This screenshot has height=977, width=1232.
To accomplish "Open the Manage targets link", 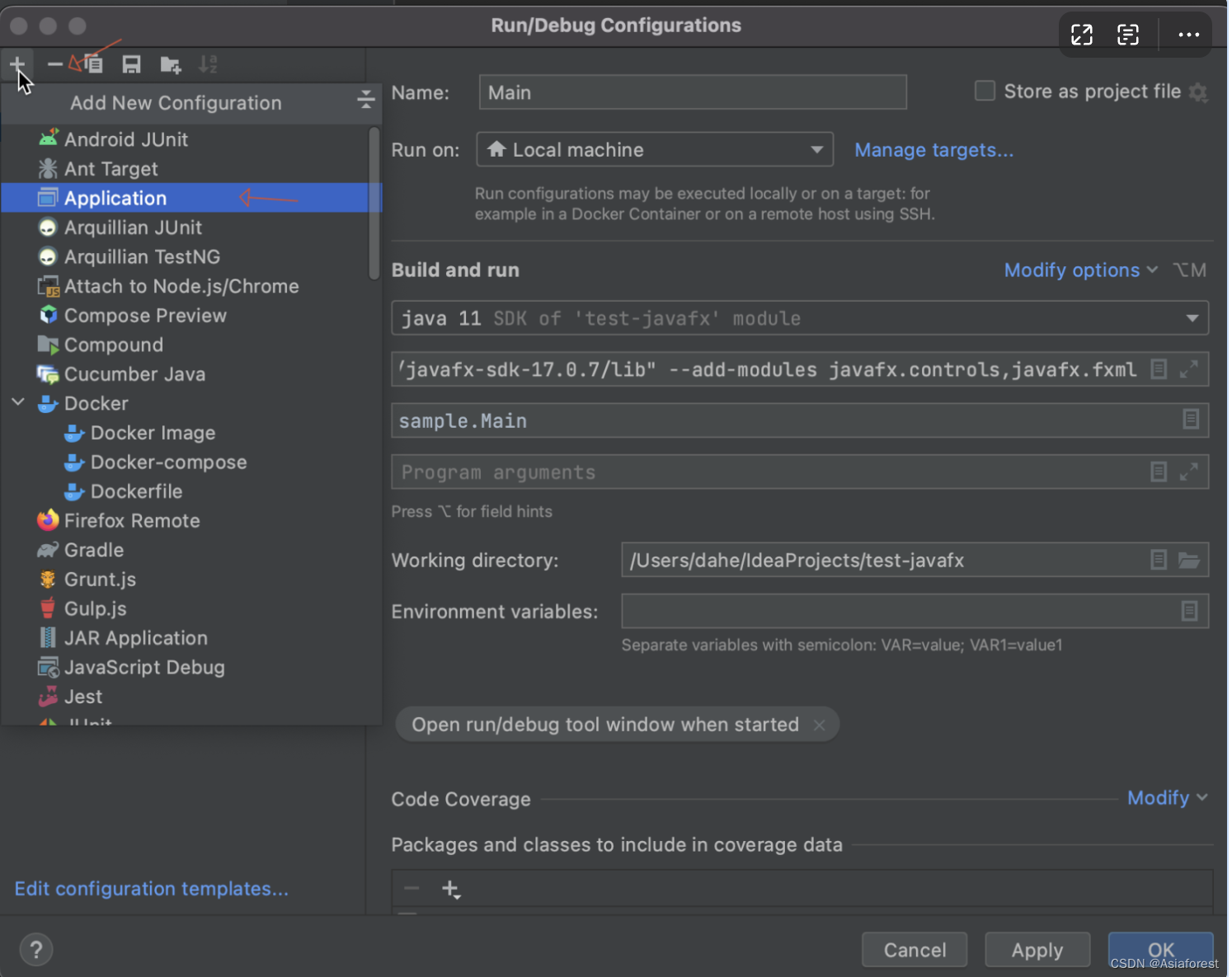I will point(933,149).
